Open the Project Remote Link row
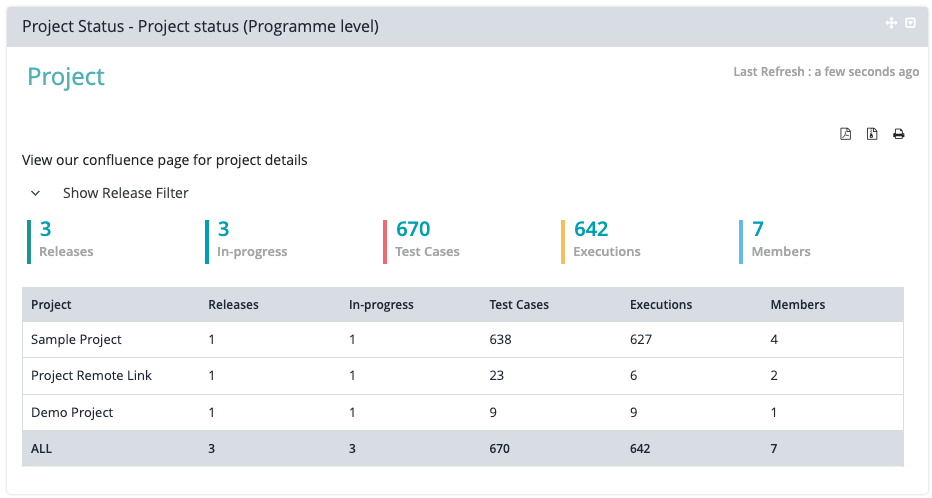 (x=91, y=376)
